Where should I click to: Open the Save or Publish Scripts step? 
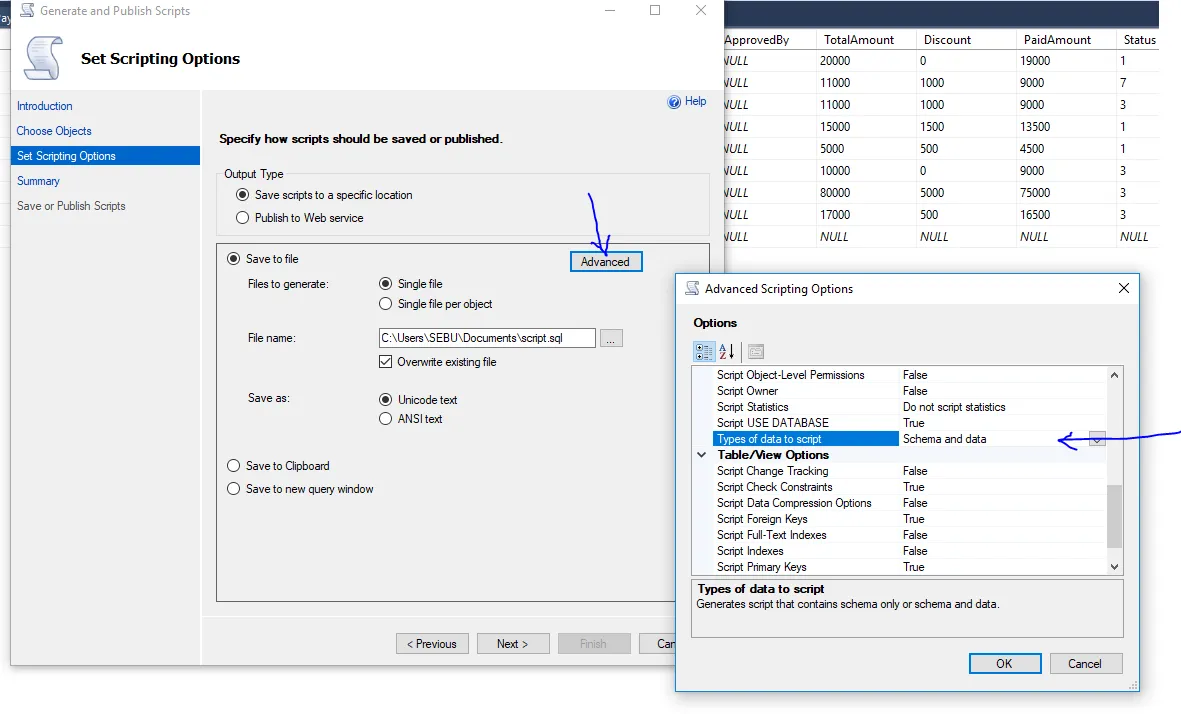coord(71,206)
